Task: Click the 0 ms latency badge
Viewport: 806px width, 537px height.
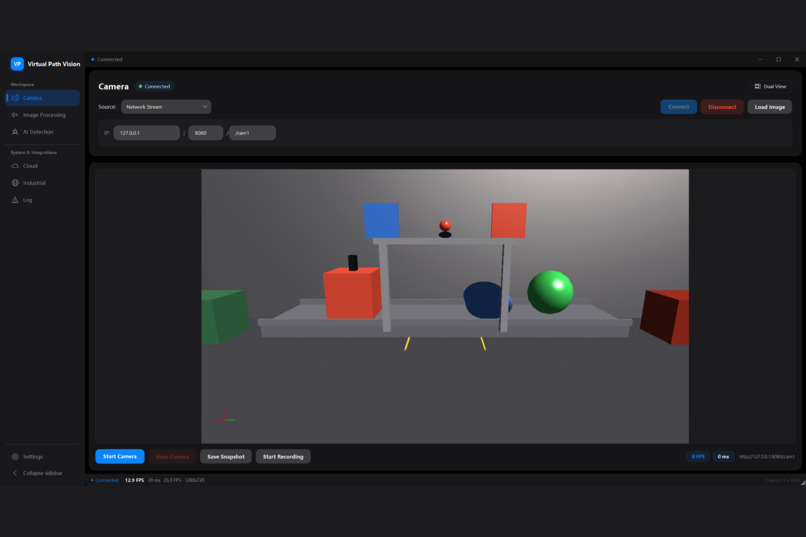Action: pos(723,456)
